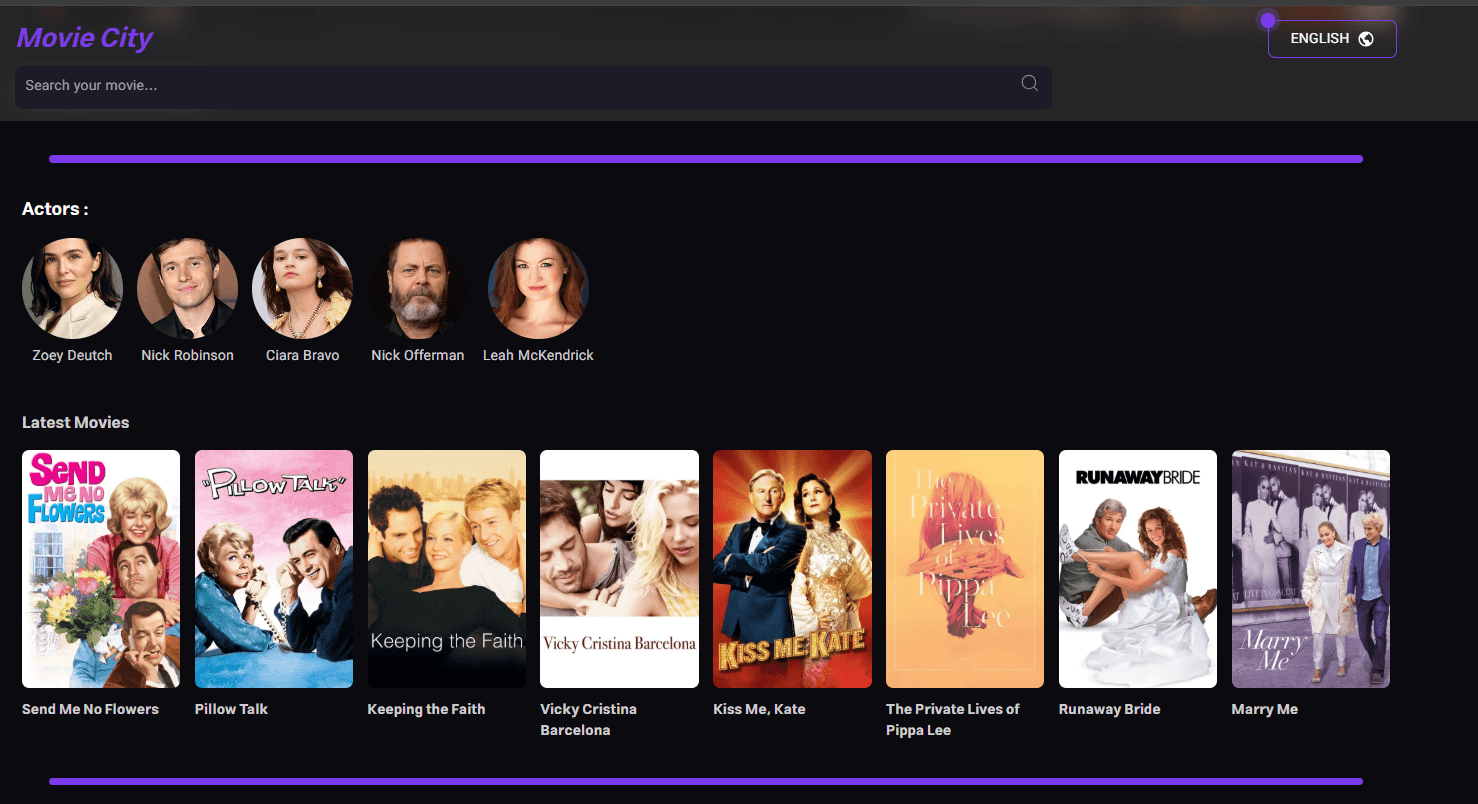This screenshot has height=804, width=1478.
Task: Click The Private Lives of Pippa Lee title
Action: (x=953, y=719)
